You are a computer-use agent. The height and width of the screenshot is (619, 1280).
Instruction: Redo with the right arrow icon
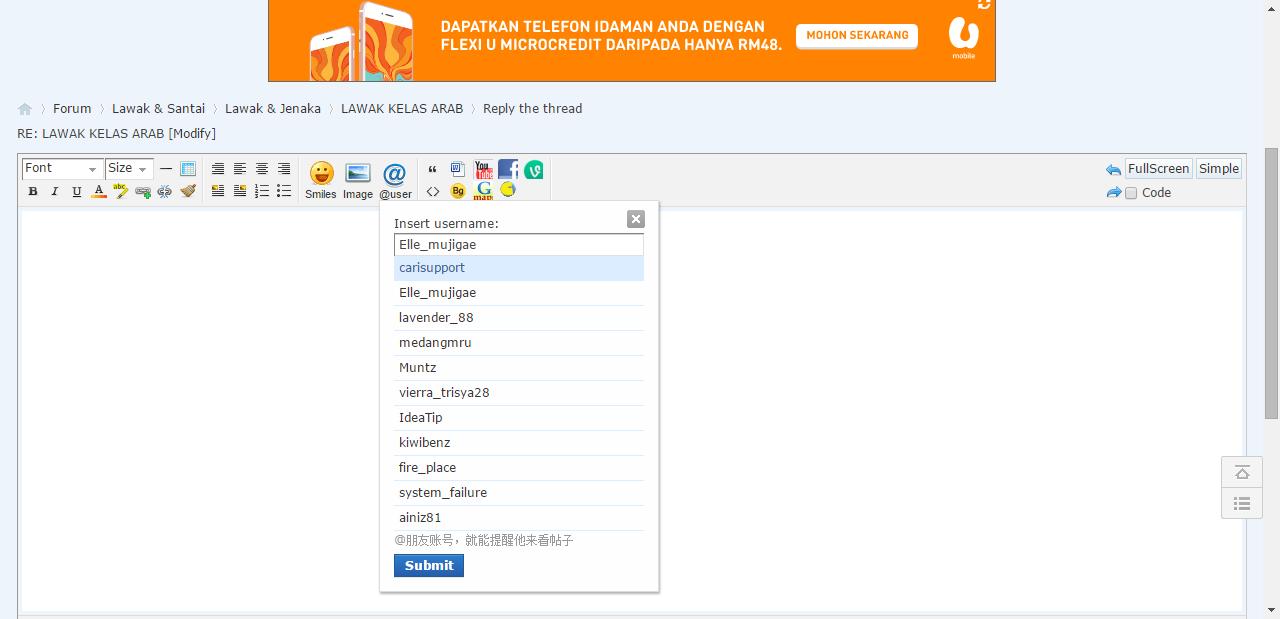pos(1113,193)
